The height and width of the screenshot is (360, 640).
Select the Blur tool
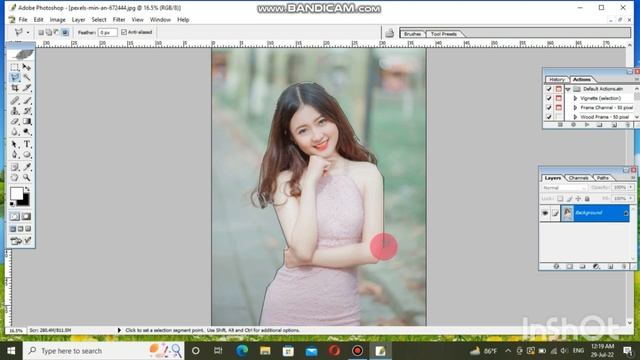[x=15, y=132]
